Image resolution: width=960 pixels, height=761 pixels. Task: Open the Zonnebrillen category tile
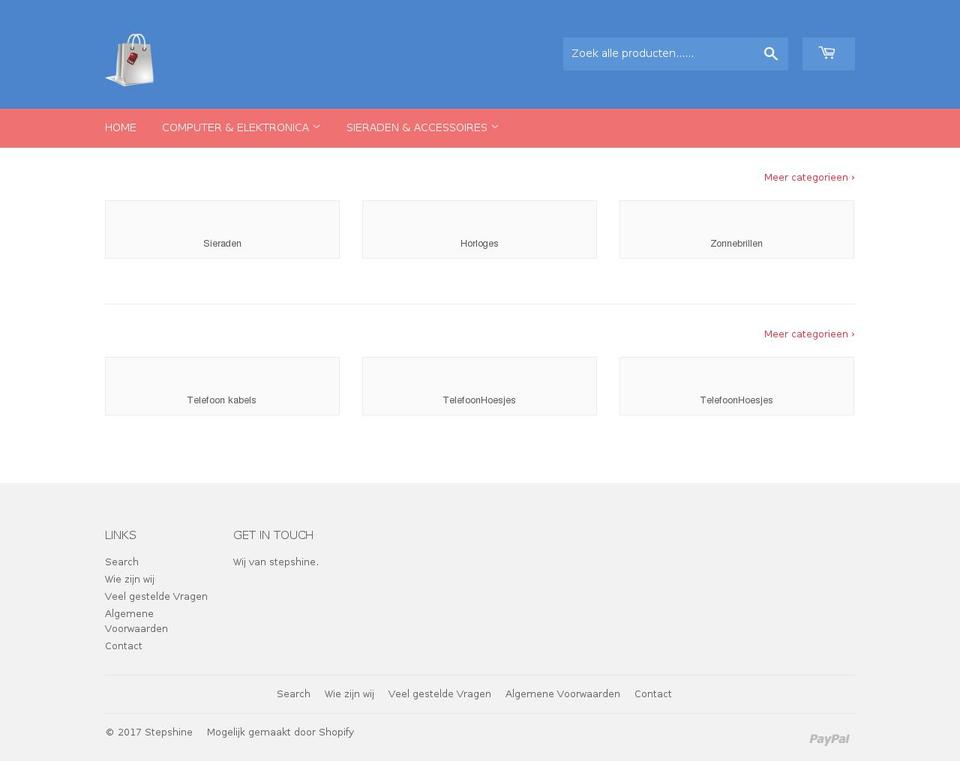(x=737, y=229)
